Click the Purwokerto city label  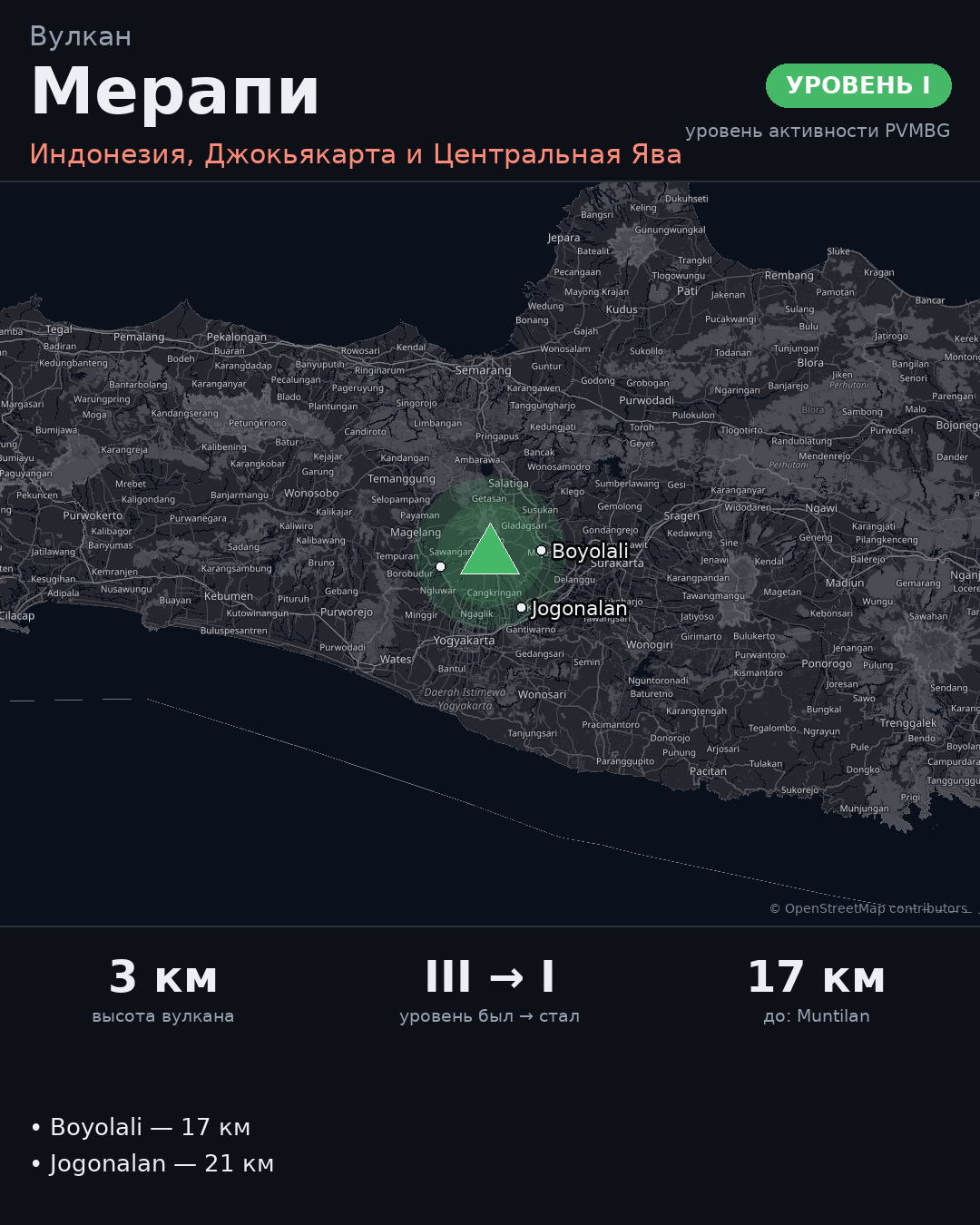[93, 515]
